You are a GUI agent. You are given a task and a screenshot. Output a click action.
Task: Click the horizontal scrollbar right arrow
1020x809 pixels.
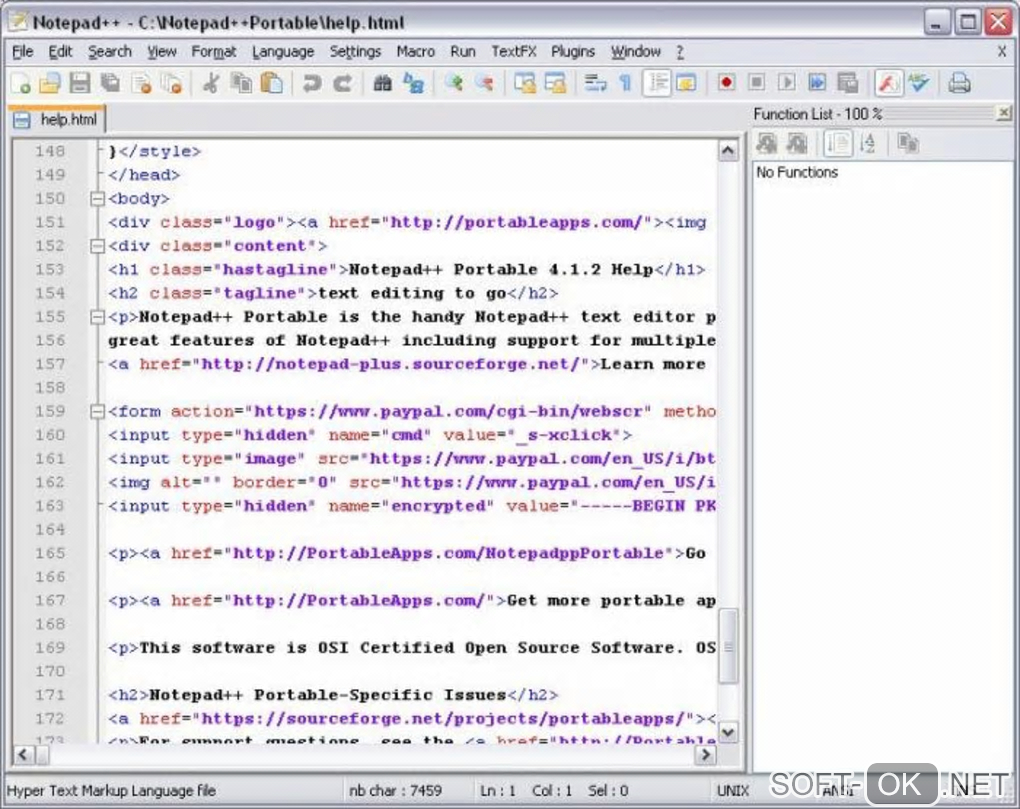click(x=705, y=754)
